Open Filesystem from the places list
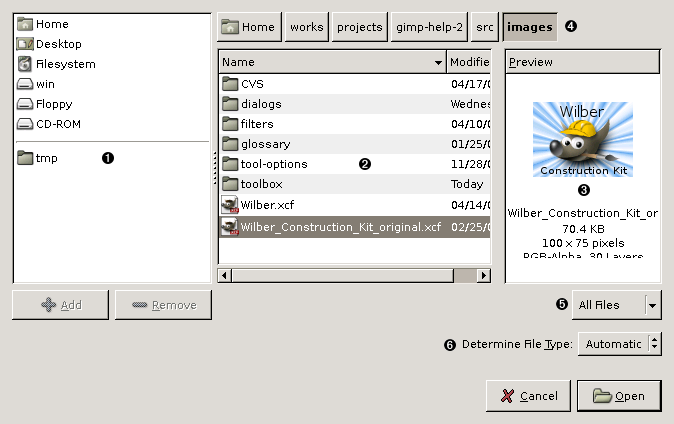The width and height of the screenshot is (674, 424). click(x=65, y=64)
